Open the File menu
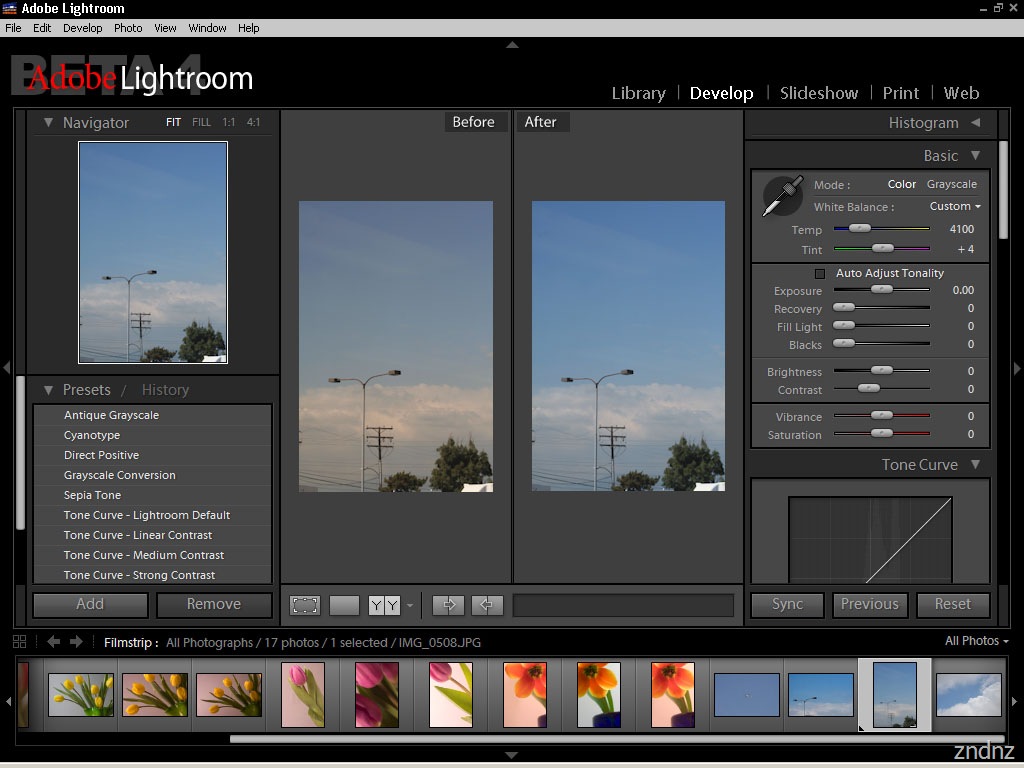Image resolution: width=1024 pixels, height=768 pixels. pyautogui.click(x=13, y=28)
